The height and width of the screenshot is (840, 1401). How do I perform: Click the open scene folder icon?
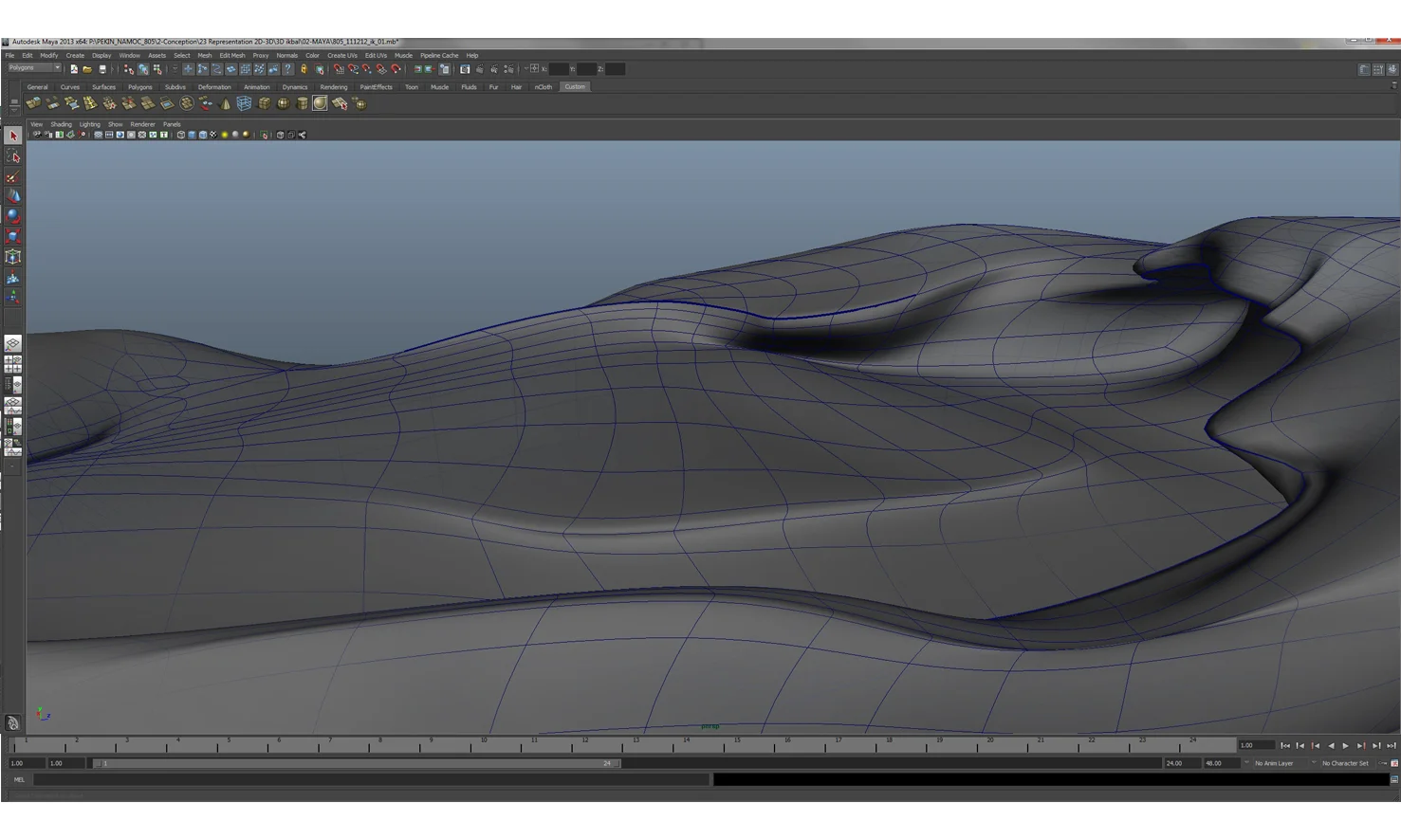(87, 69)
